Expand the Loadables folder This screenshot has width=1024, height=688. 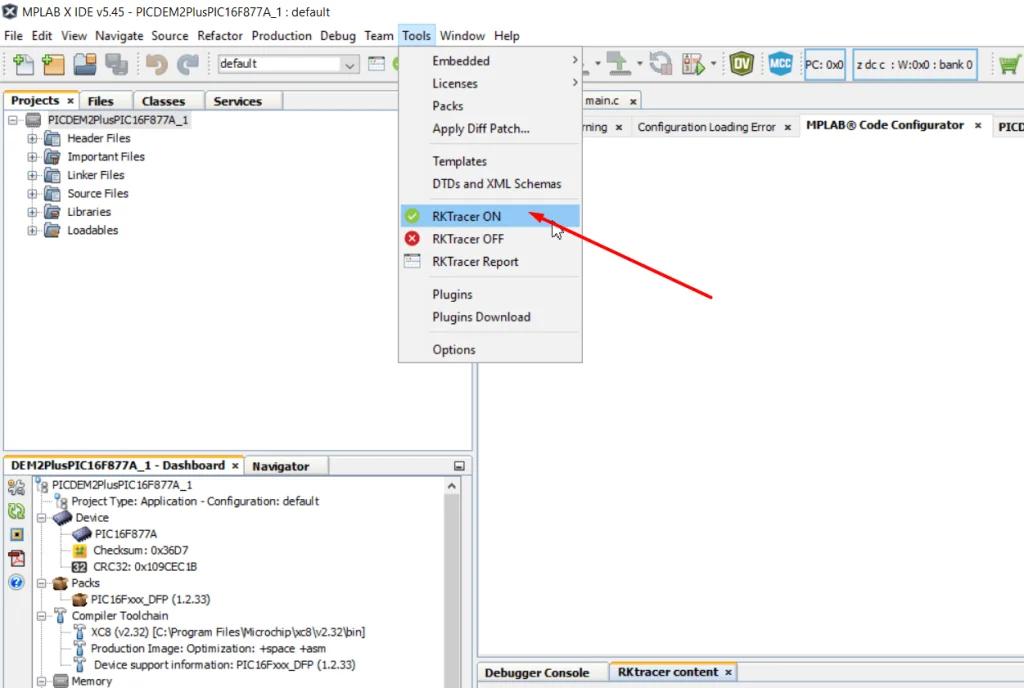tap(32, 230)
